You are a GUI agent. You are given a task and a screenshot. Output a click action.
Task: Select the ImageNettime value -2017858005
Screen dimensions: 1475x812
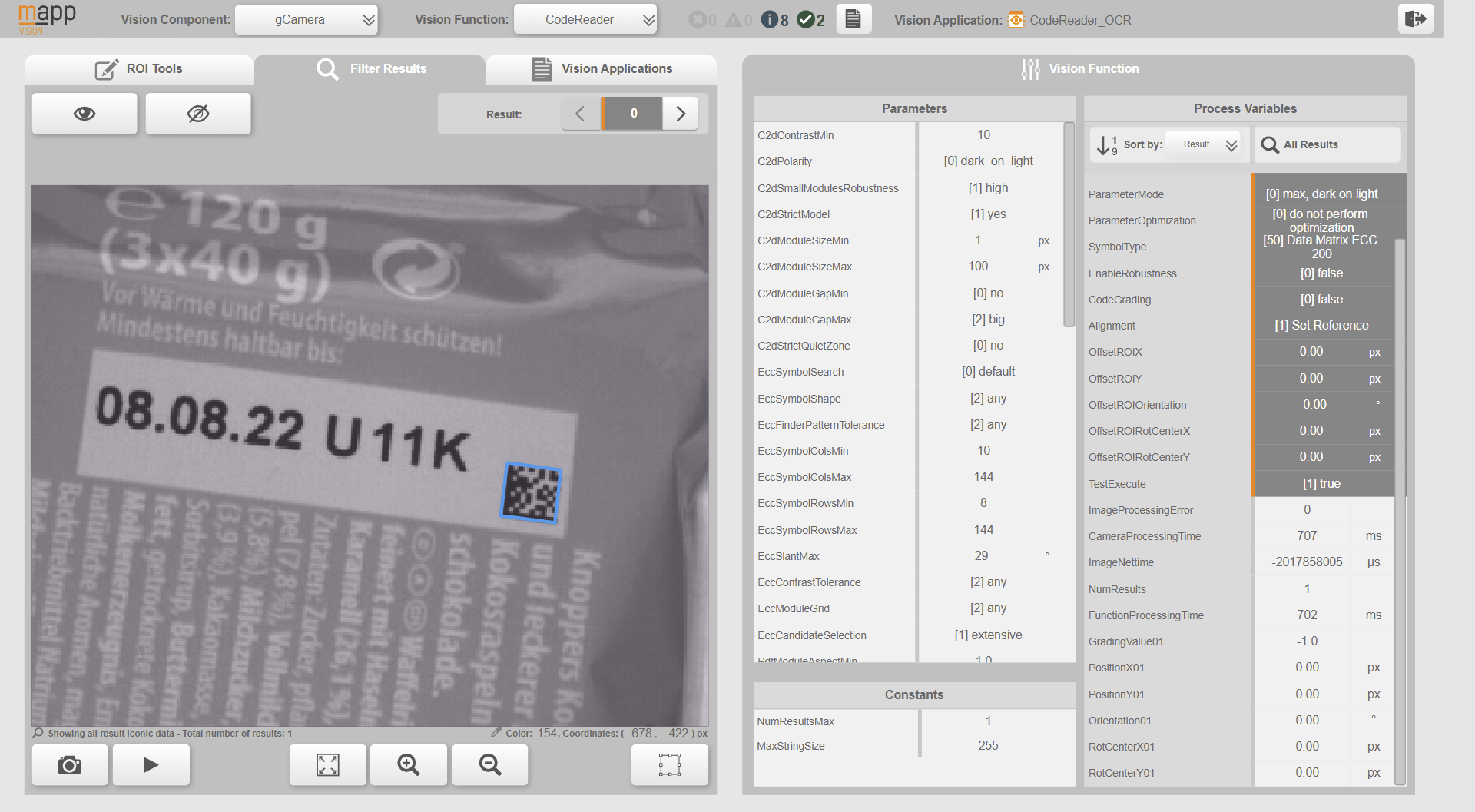(1307, 562)
